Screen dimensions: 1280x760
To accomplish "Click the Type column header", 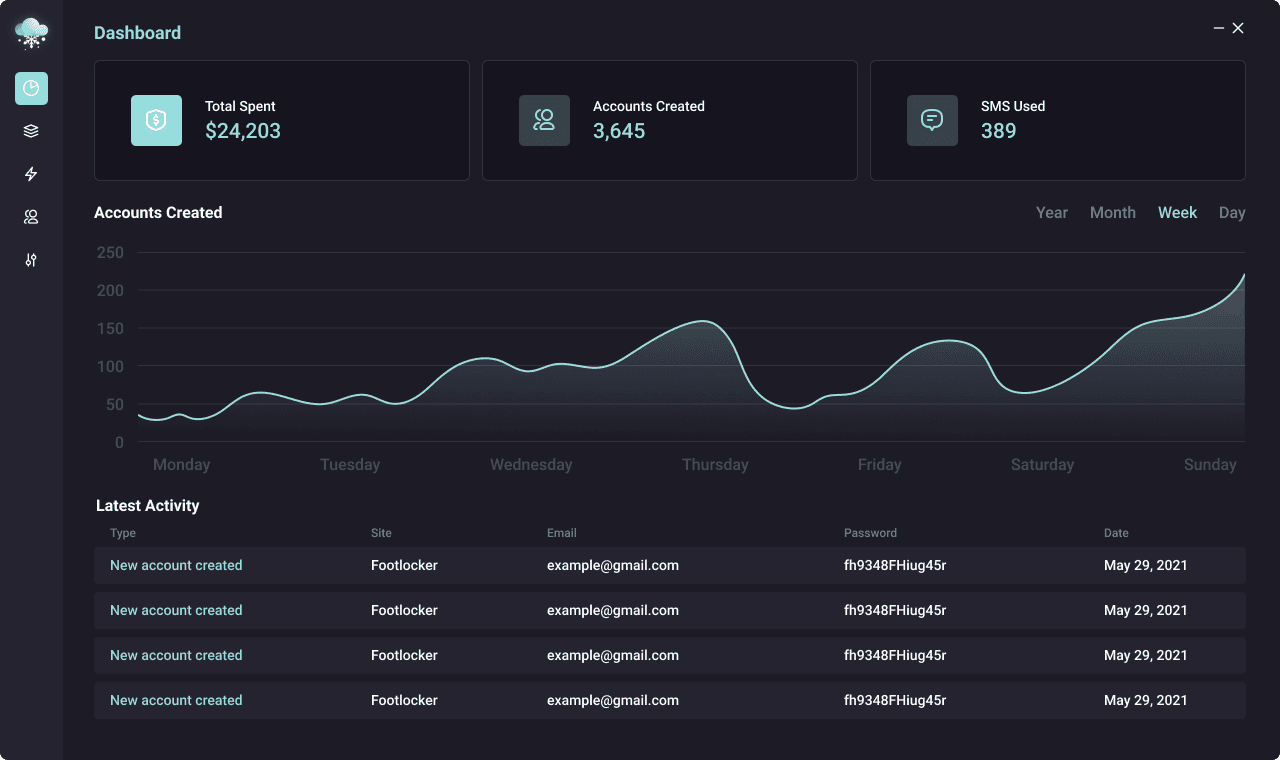I will pyautogui.click(x=123, y=533).
